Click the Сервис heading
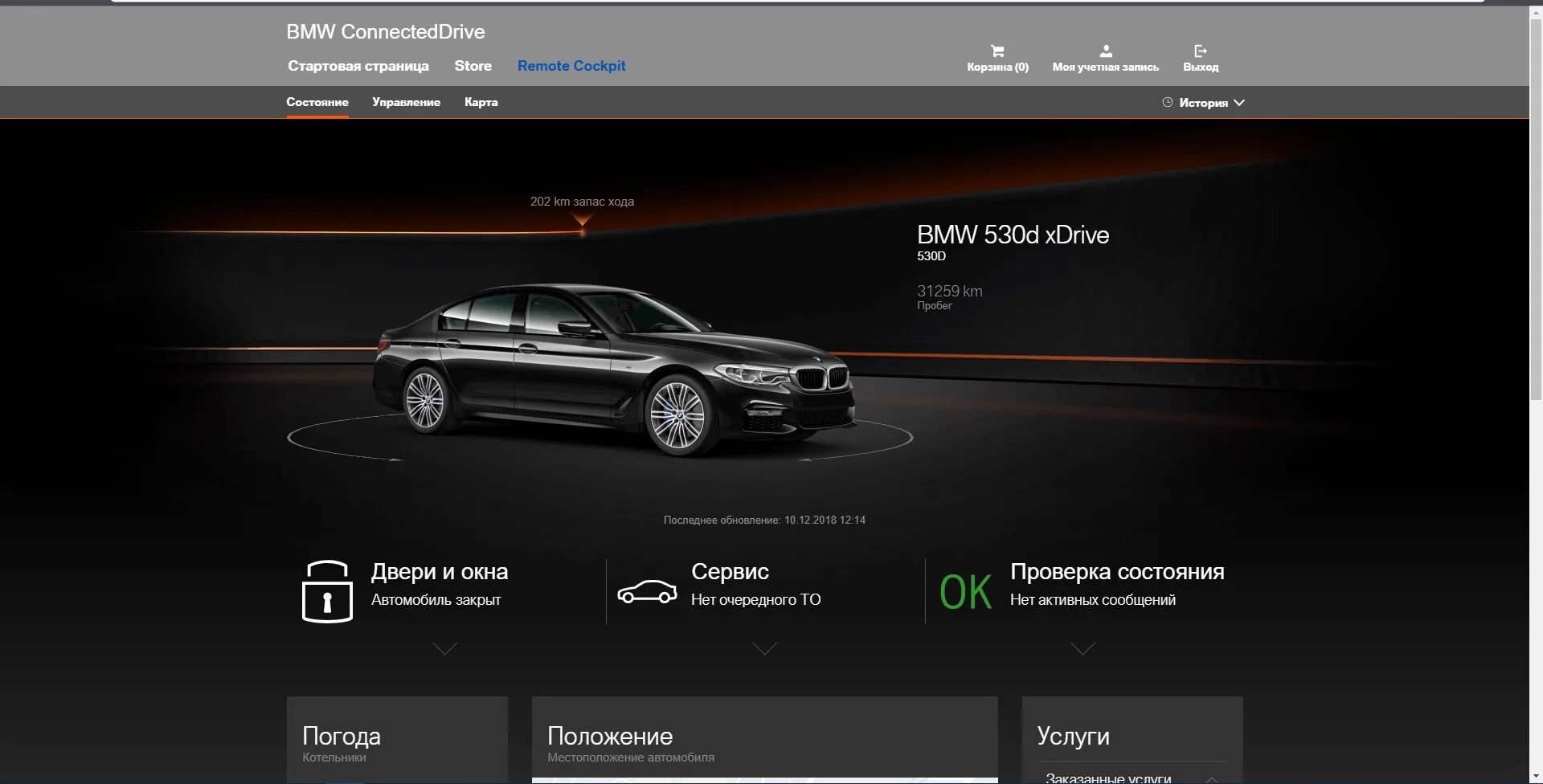Viewport: 1543px width, 784px height. [x=730, y=572]
